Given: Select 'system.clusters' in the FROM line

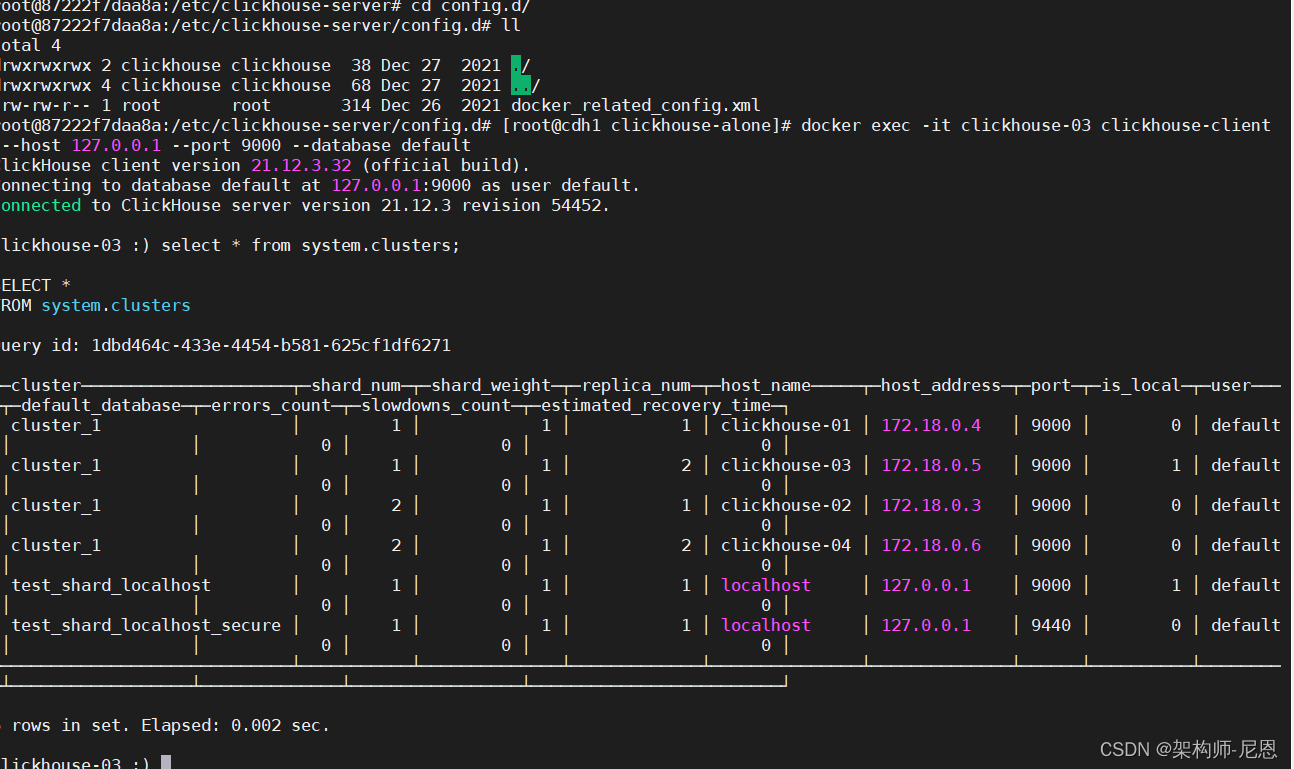Looking at the screenshot, I should (x=116, y=305).
